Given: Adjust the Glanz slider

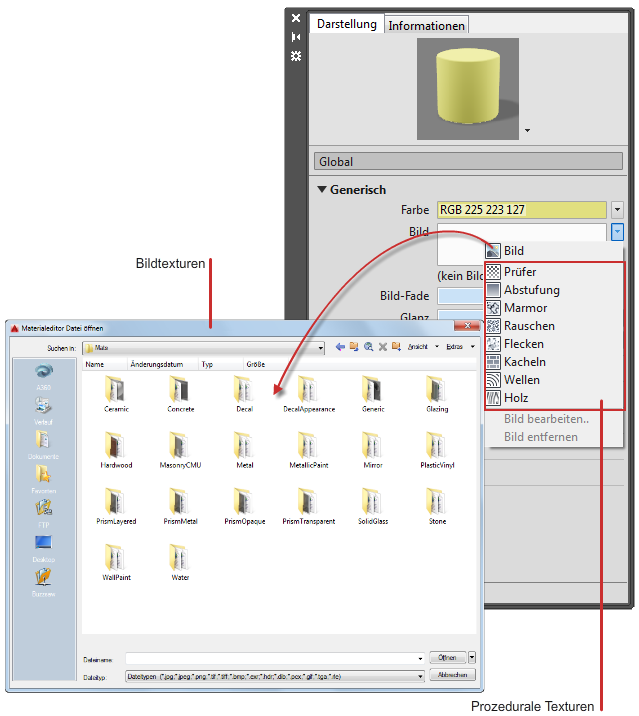Looking at the screenshot, I should tap(461, 316).
